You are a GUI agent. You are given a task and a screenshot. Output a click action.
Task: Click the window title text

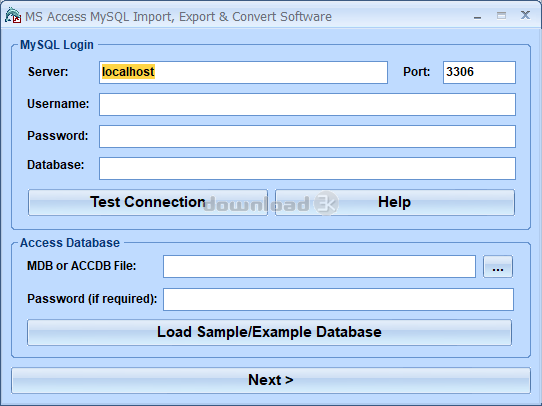178,17
